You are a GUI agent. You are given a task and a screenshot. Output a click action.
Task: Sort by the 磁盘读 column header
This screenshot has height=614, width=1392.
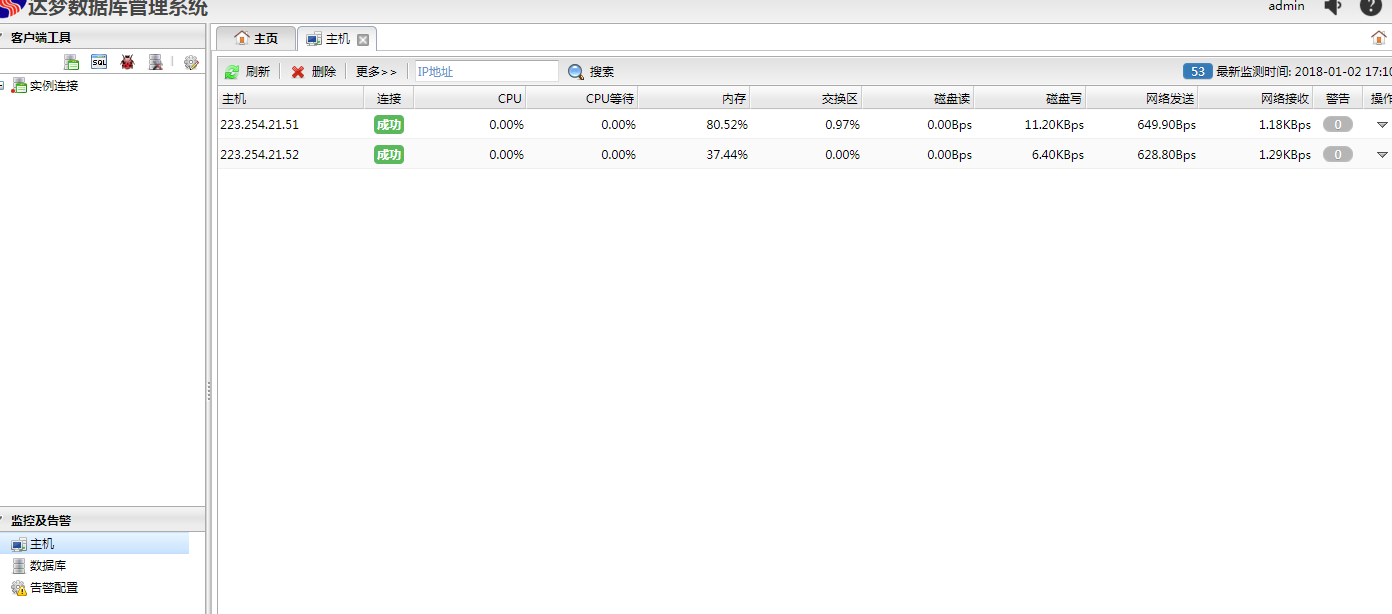(918, 98)
